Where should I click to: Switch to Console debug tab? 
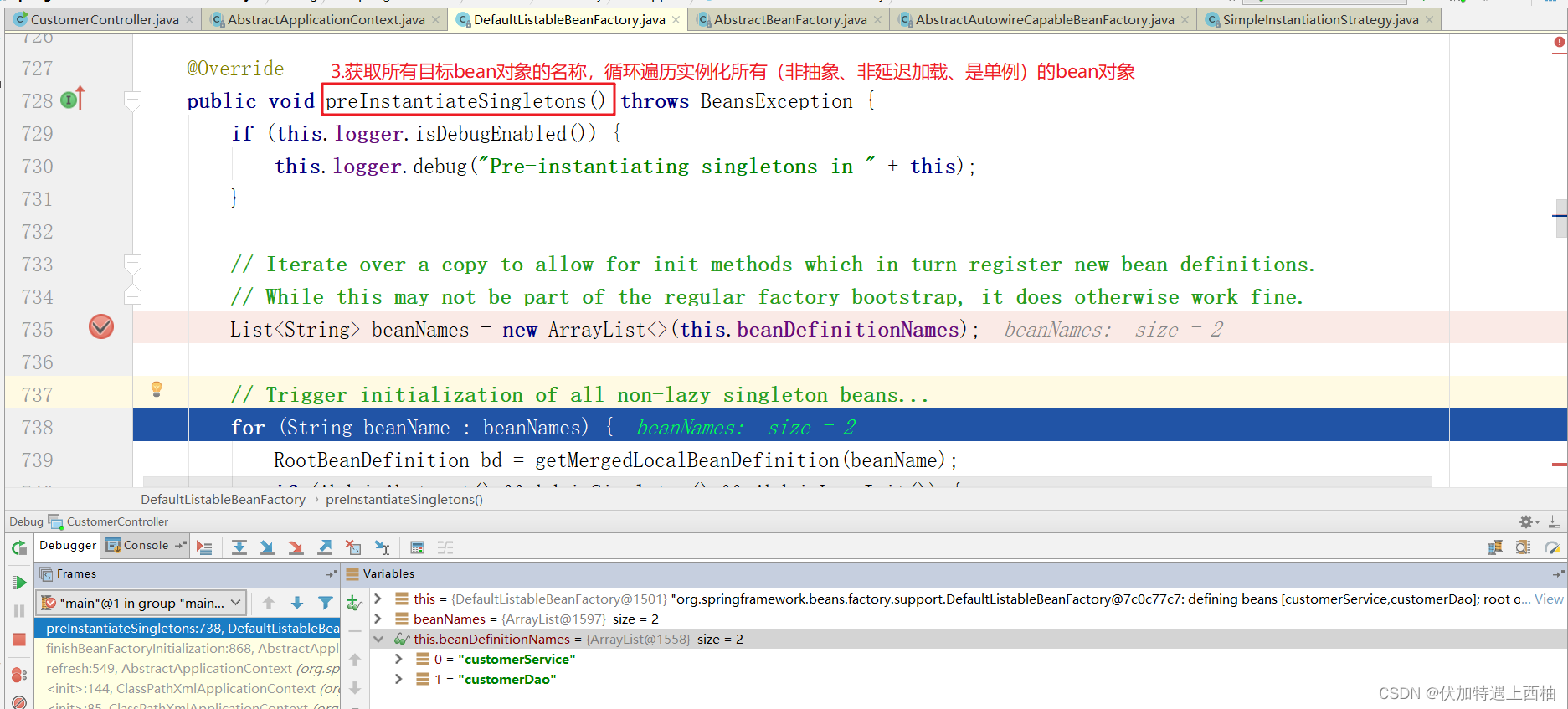coord(146,545)
